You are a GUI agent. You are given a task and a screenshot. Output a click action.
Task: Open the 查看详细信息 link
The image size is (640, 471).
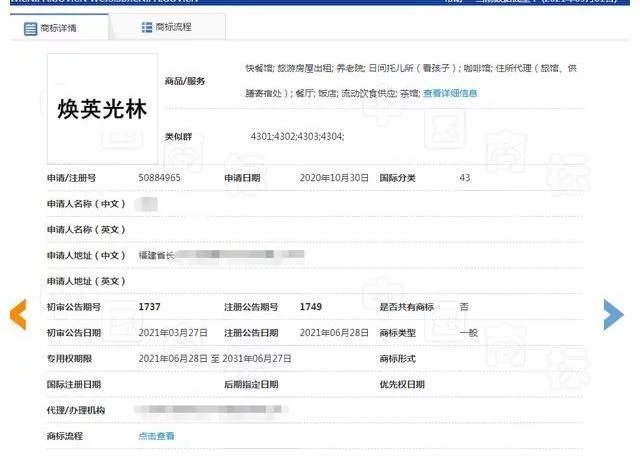450,93
